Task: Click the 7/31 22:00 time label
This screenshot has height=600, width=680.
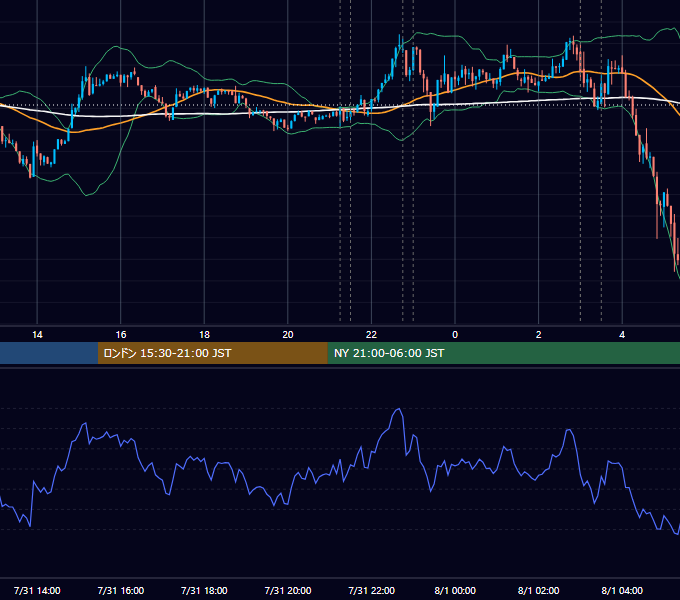Action: tap(372, 590)
